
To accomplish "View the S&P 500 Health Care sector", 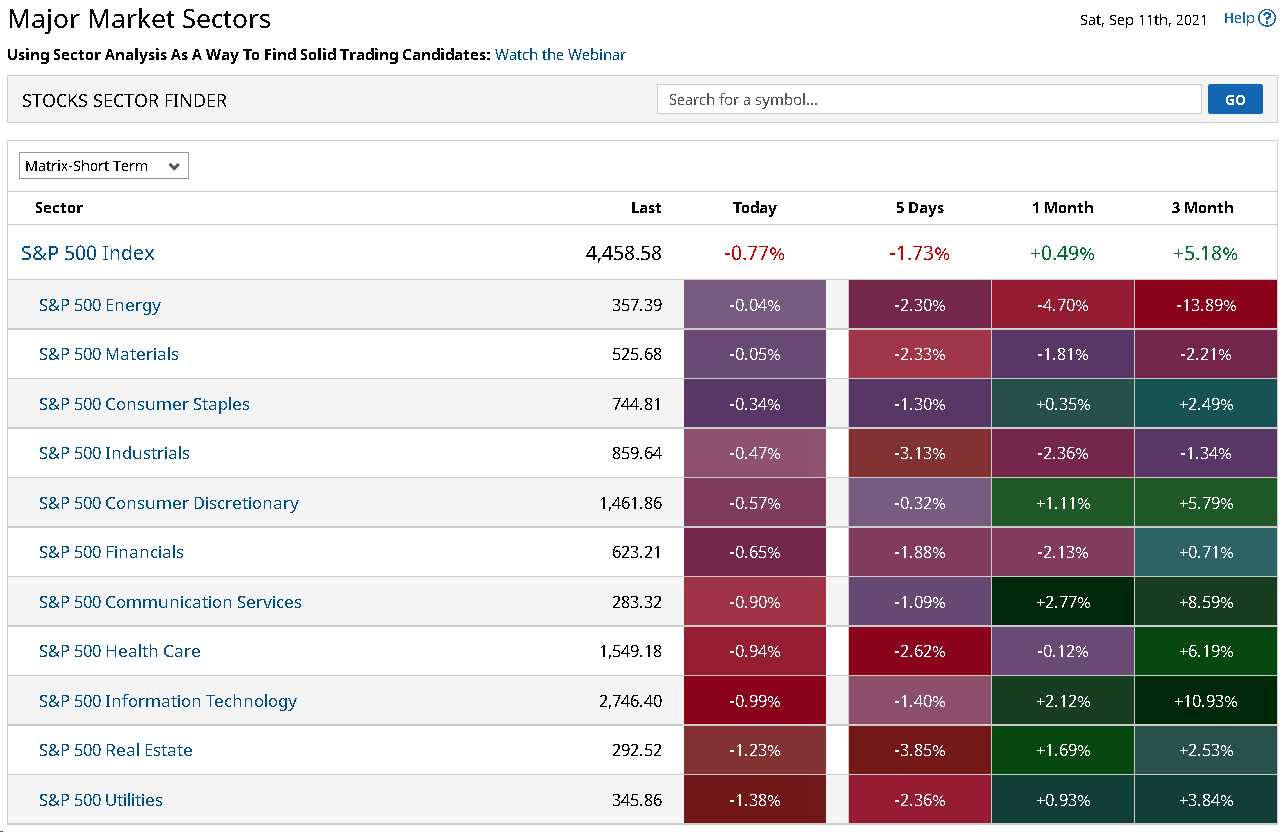I will click(x=120, y=651).
